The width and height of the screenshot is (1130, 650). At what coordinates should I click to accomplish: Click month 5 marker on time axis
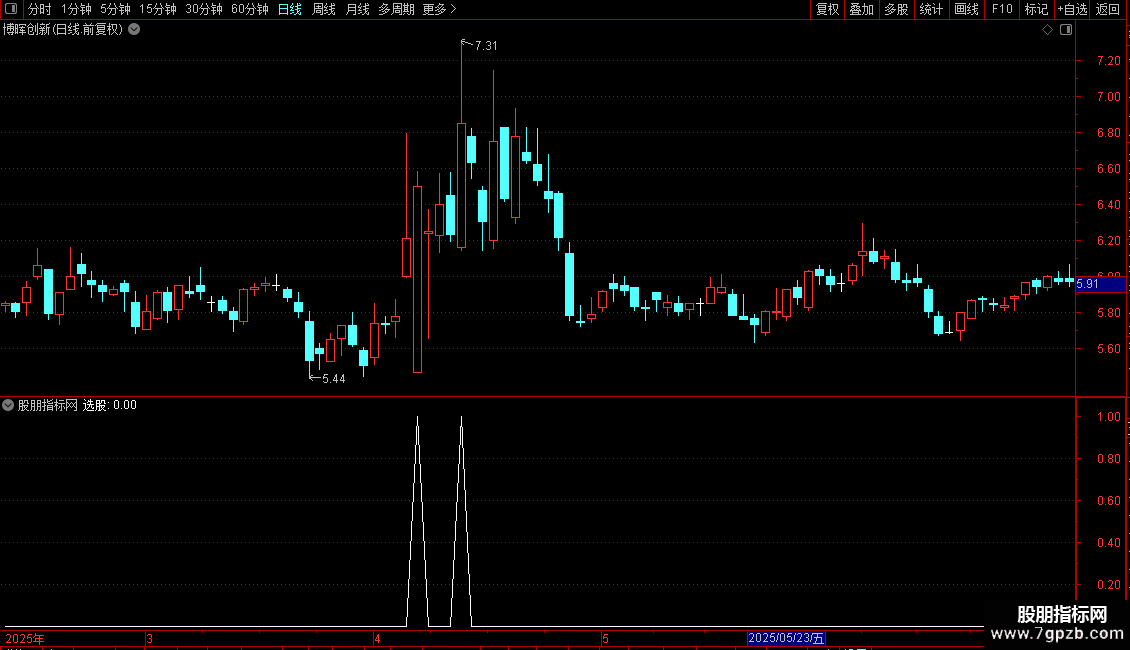pos(605,638)
